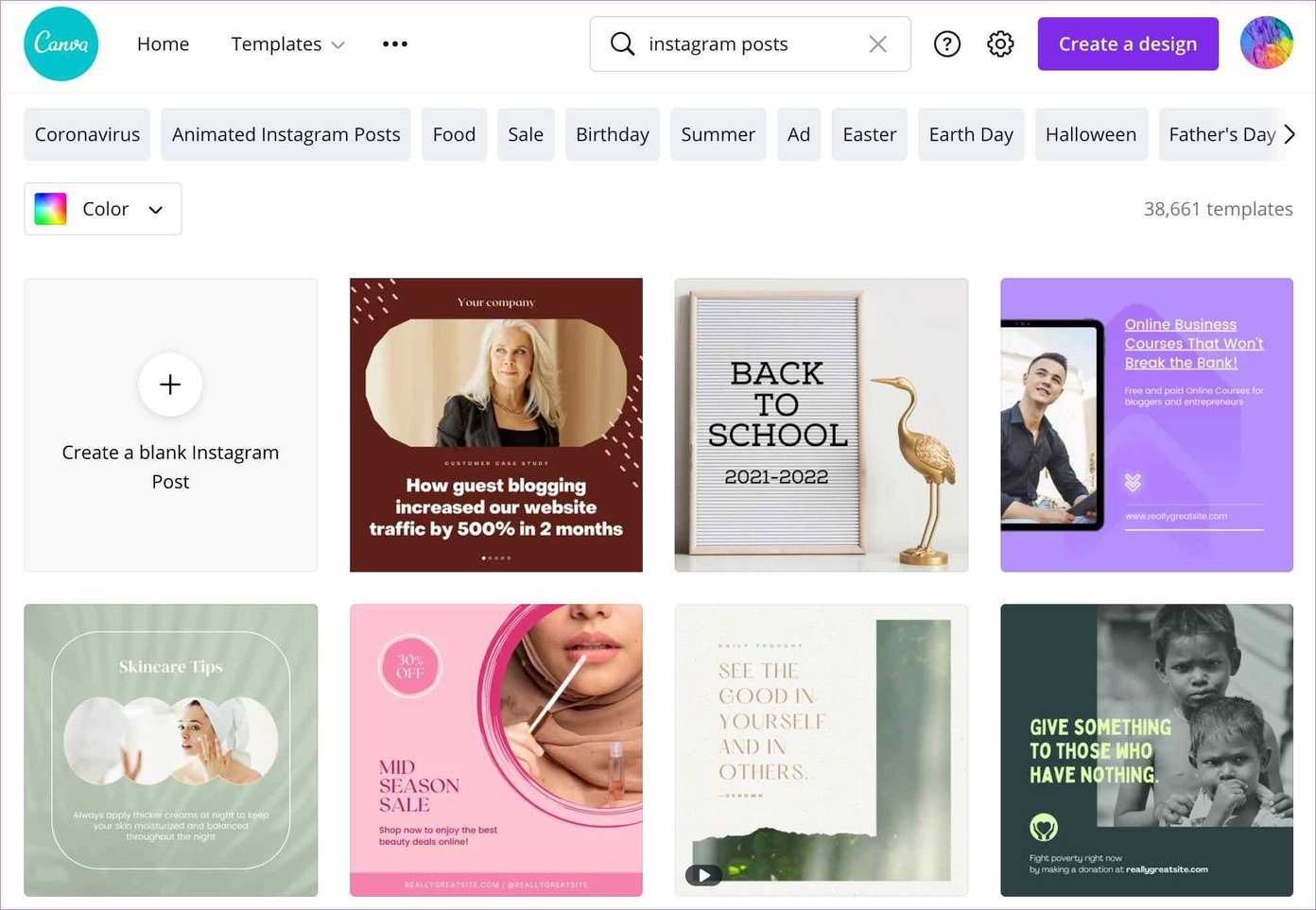Show more categories with right chevron
The height and width of the screenshot is (910, 1316).
[x=1290, y=134]
